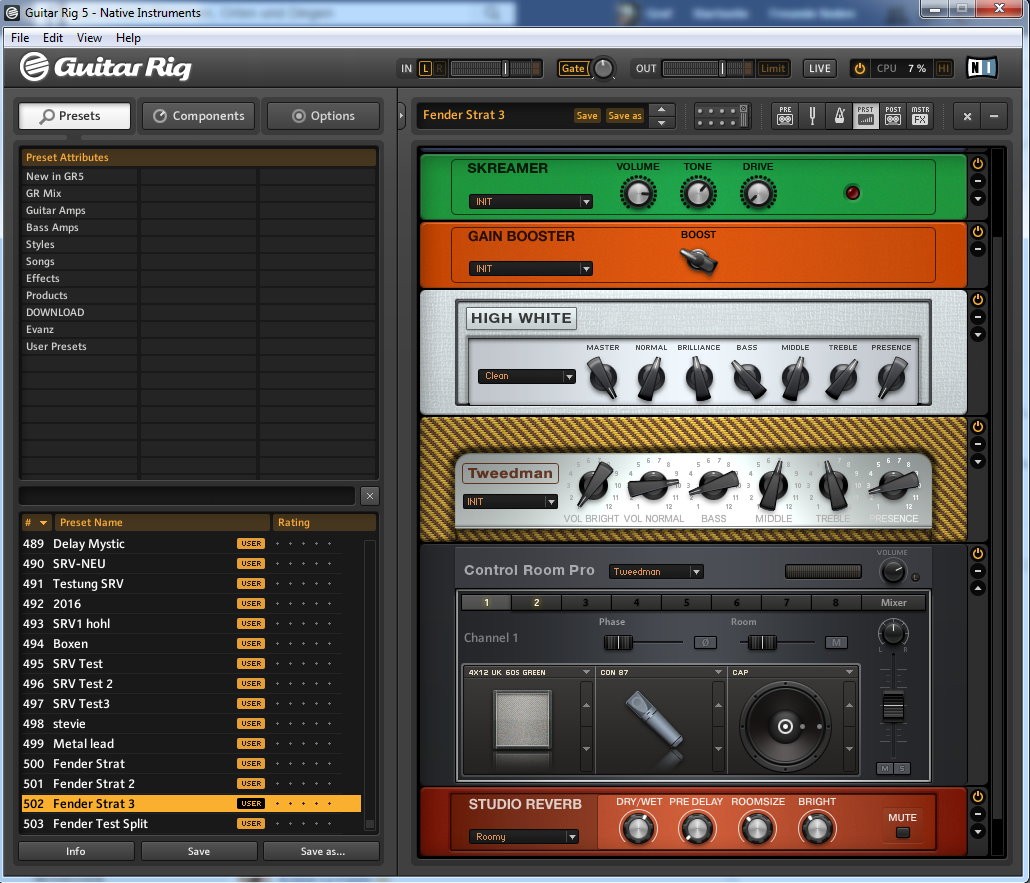Image resolution: width=1030 pixels, height=883 pixels.
Task: Open the View menu
Action: click(x=89, y=37)
